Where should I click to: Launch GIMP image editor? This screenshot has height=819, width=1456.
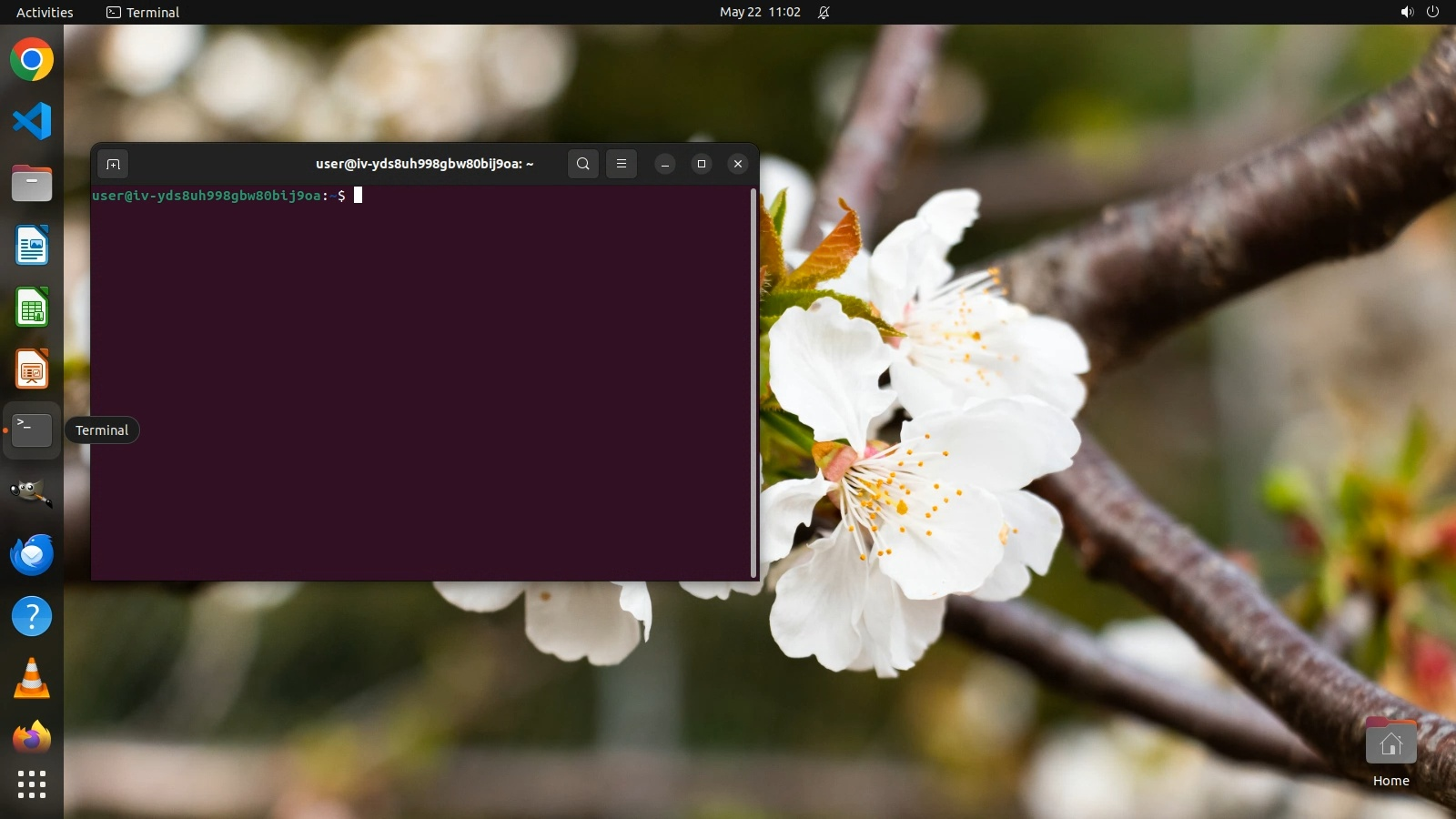pyautogui.click(x=32, y=493)
